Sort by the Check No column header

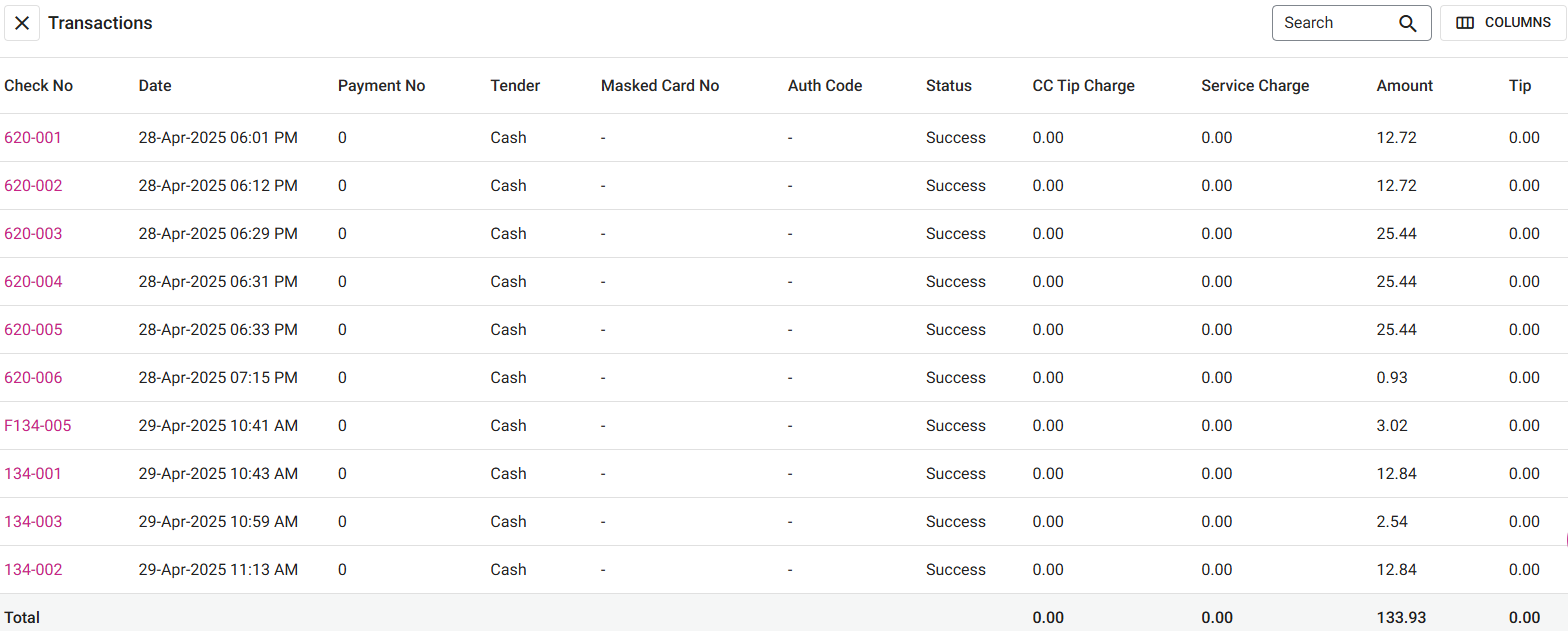pyautogui.click(x=39, y=86)
